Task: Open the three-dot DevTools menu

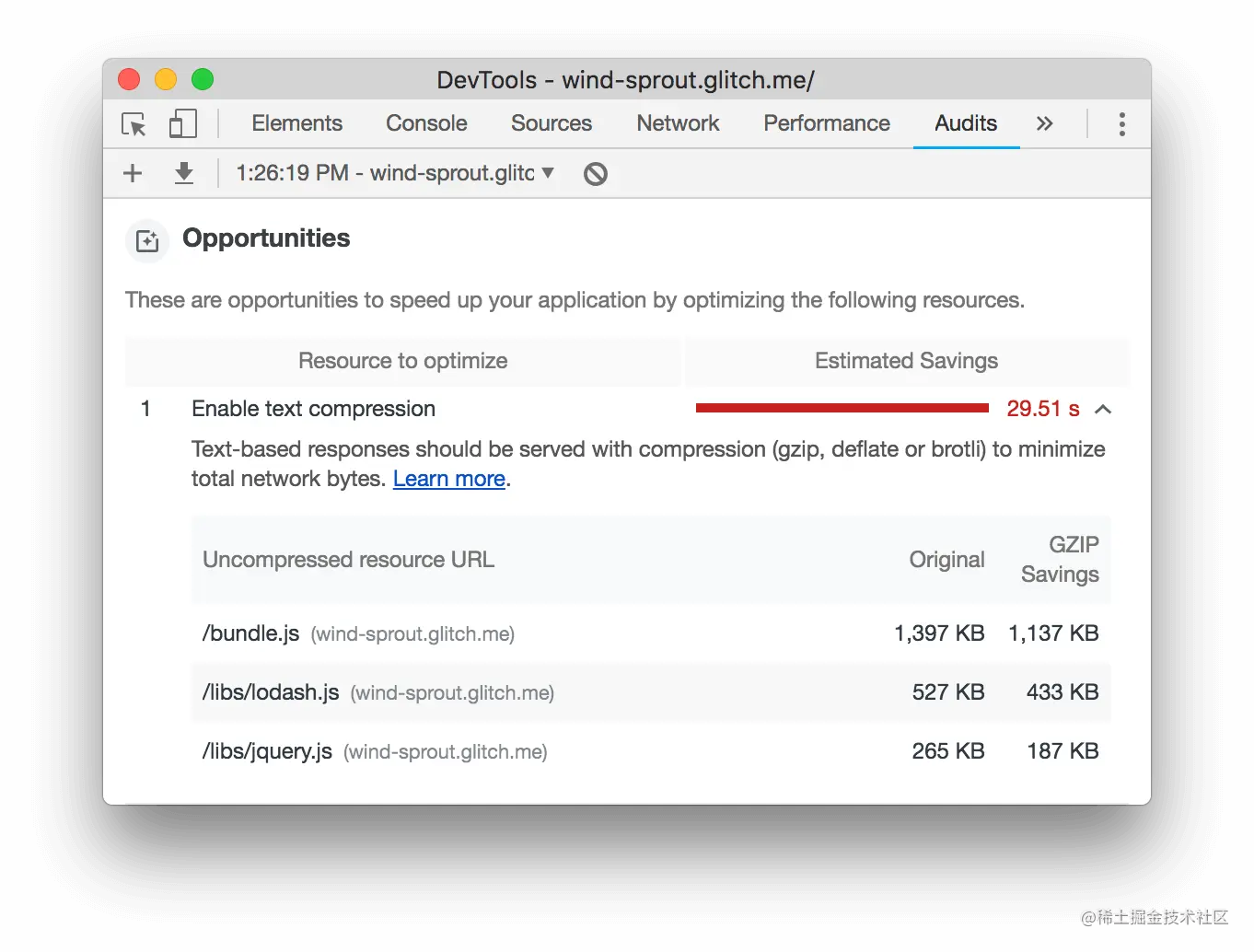Action: click(1121, 124)
